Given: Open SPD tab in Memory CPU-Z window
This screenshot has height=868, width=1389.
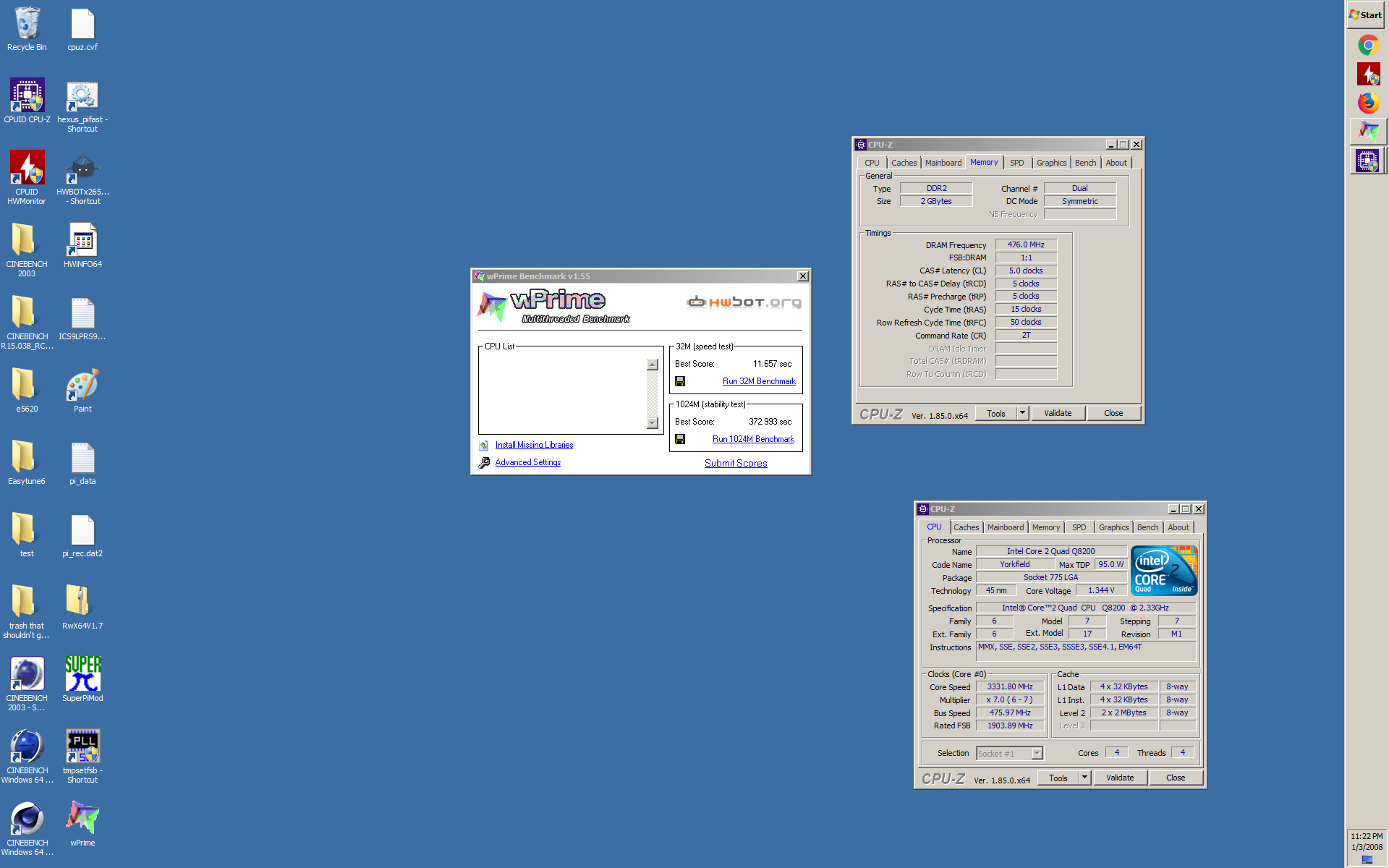Looking at the screenshot, I should 1016,163.
